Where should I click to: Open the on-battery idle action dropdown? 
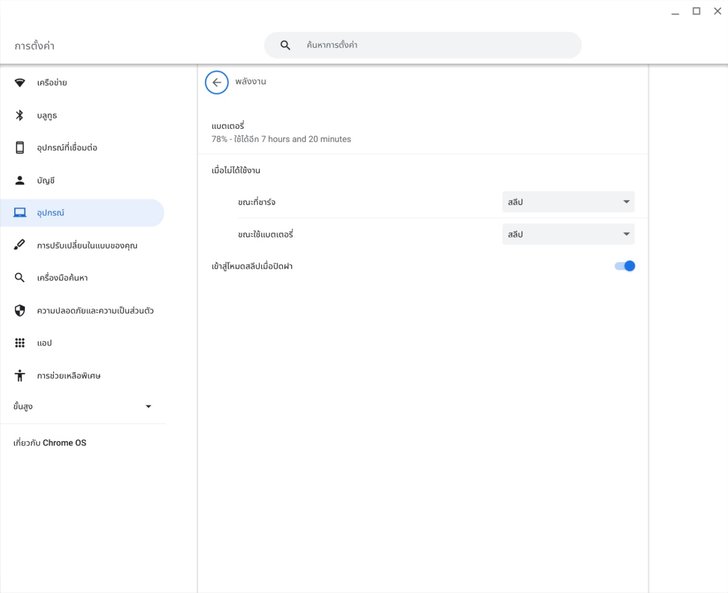[568, 234]
